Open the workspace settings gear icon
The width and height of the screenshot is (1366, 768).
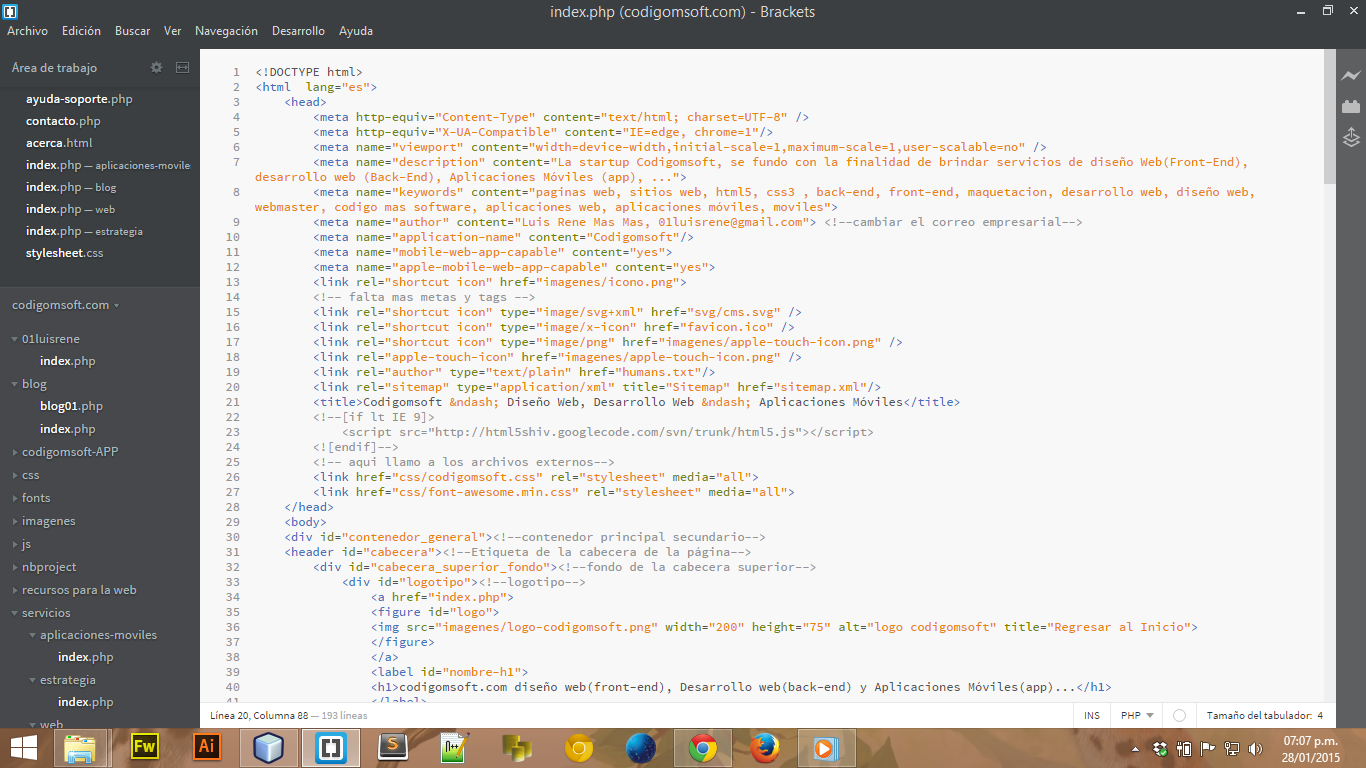click(x=156, y=67)
